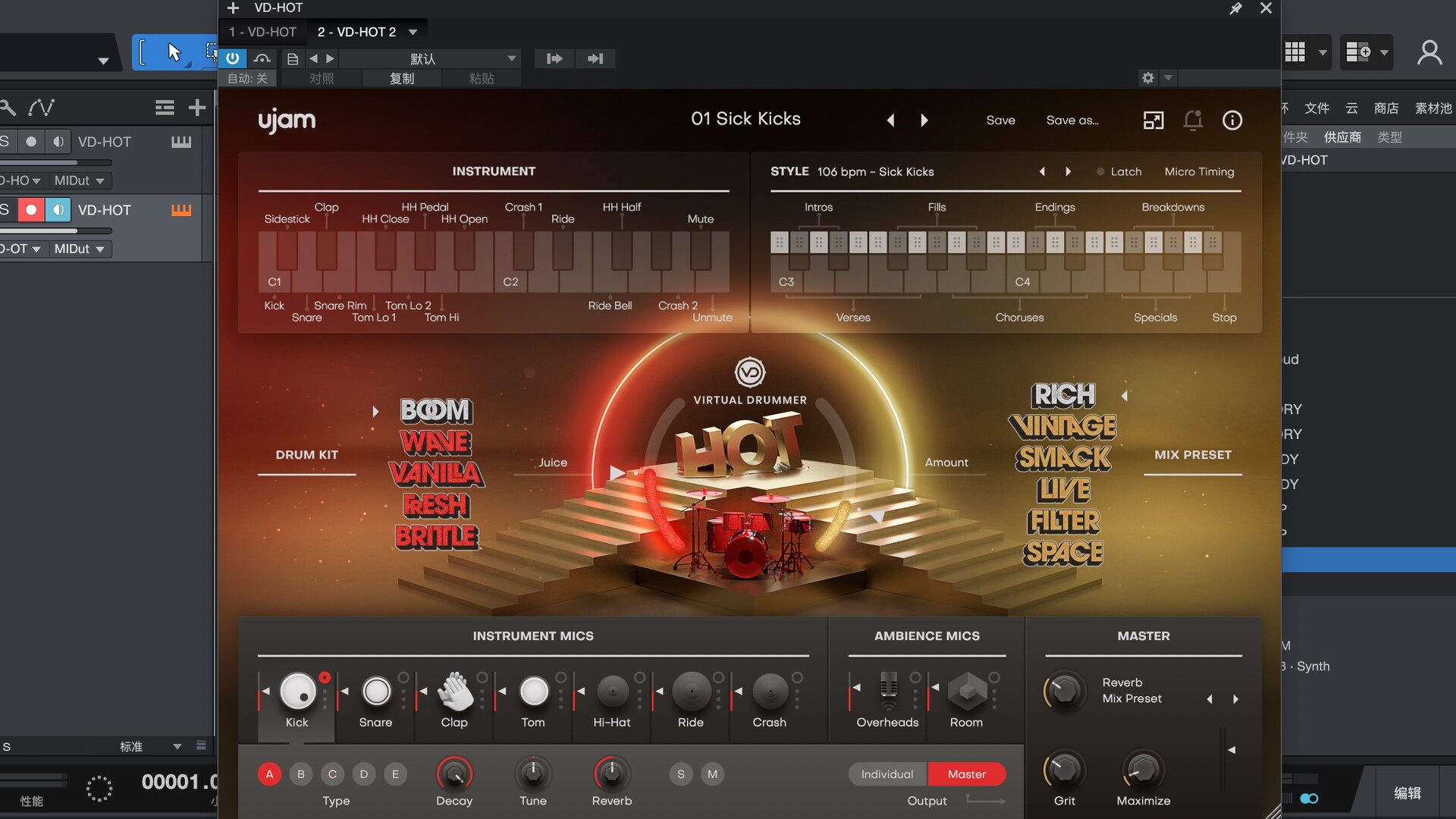Screen dimensions: 1456x819
Task: Select the Ride cymbal icon
Action: (691, 691)
